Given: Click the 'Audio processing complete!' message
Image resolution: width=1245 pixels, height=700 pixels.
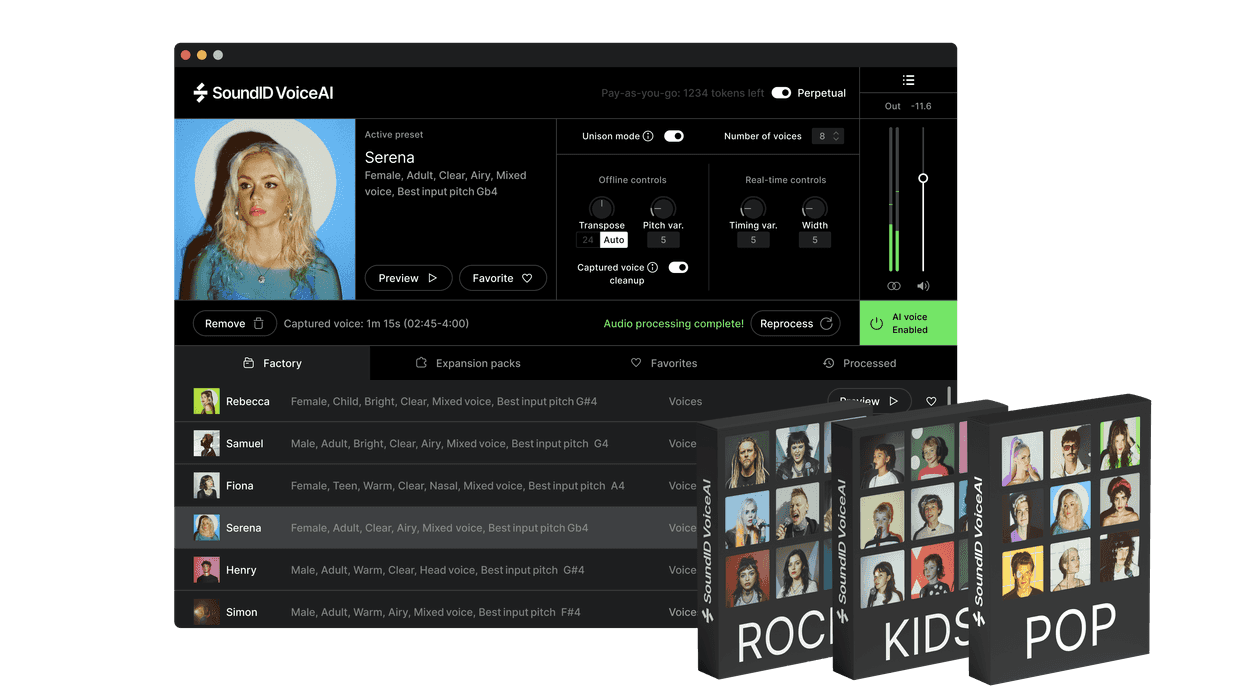Looking at the screenshot, I should [x=674, y=324].
